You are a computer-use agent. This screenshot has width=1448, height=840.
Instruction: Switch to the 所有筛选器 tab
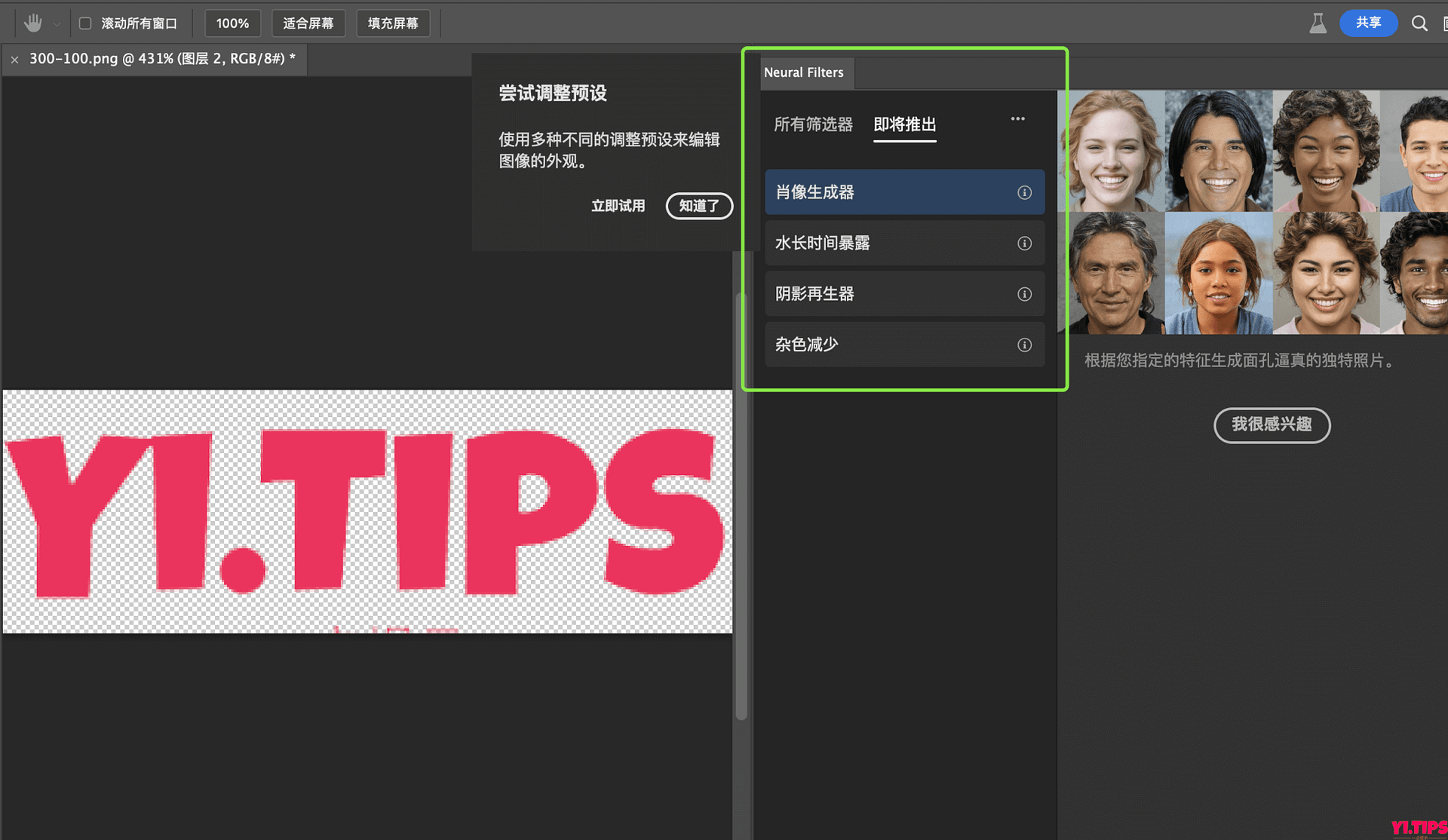[813, 124]
